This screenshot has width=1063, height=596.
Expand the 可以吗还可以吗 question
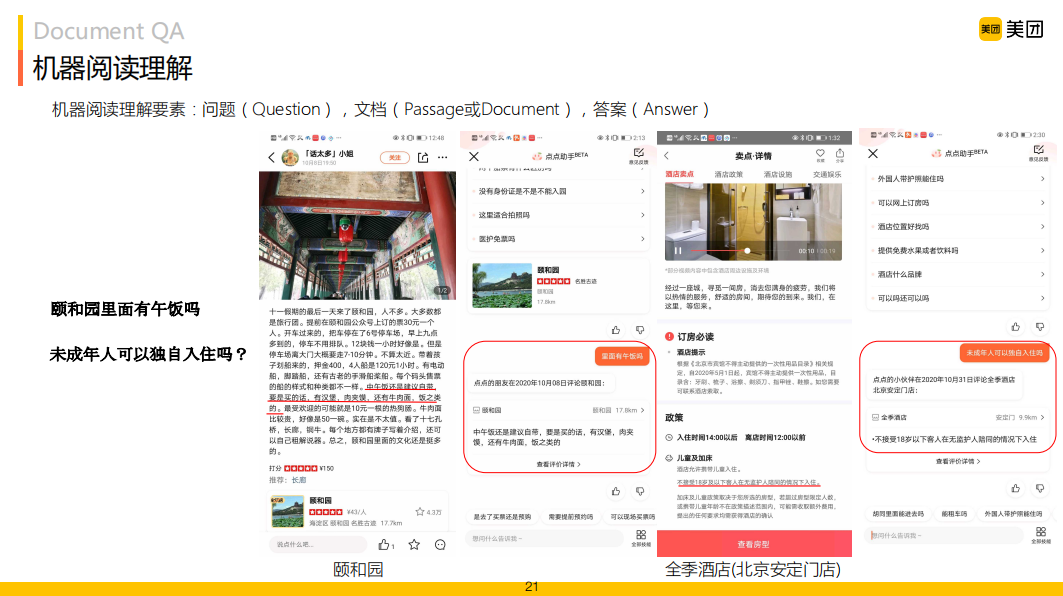[958, 298]
